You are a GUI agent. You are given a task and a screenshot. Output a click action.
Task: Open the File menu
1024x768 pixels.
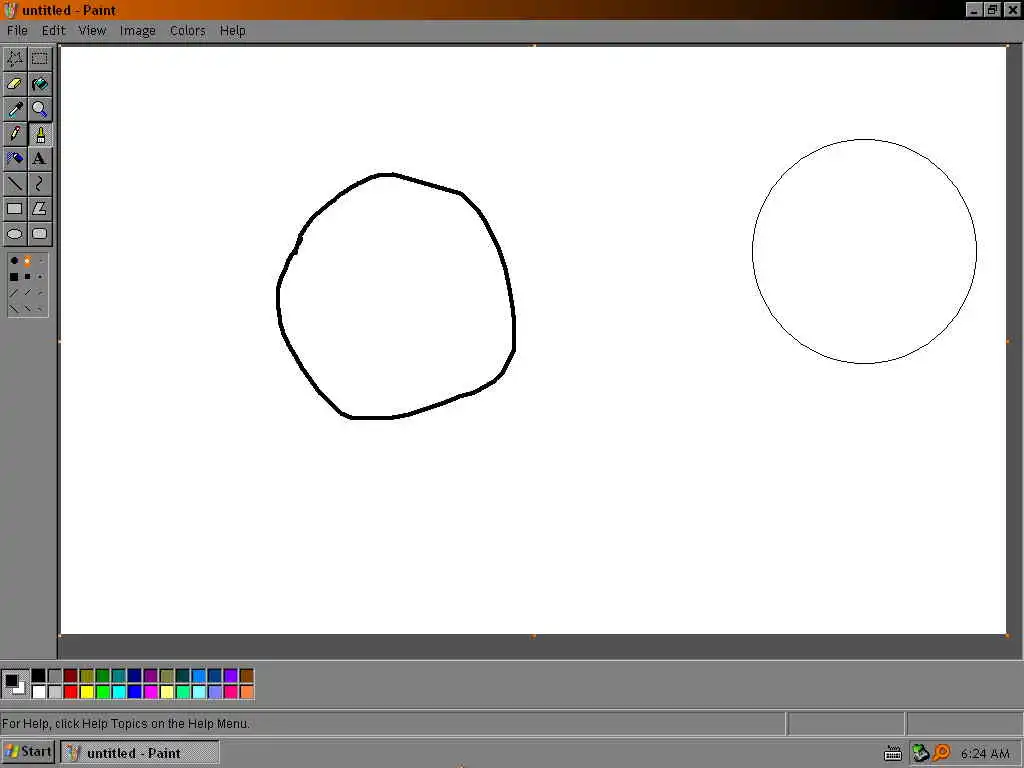pyautogui.click(x=18, y=31)
